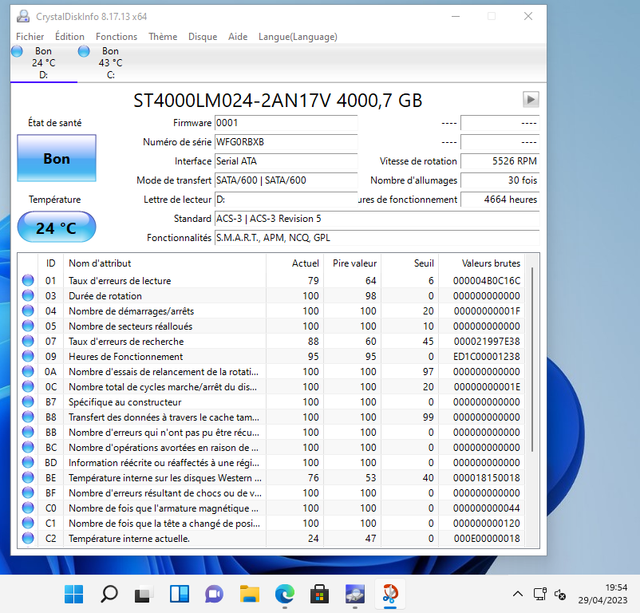
Task: Click status icon of attribute 01 row
Action: point(28,280)
